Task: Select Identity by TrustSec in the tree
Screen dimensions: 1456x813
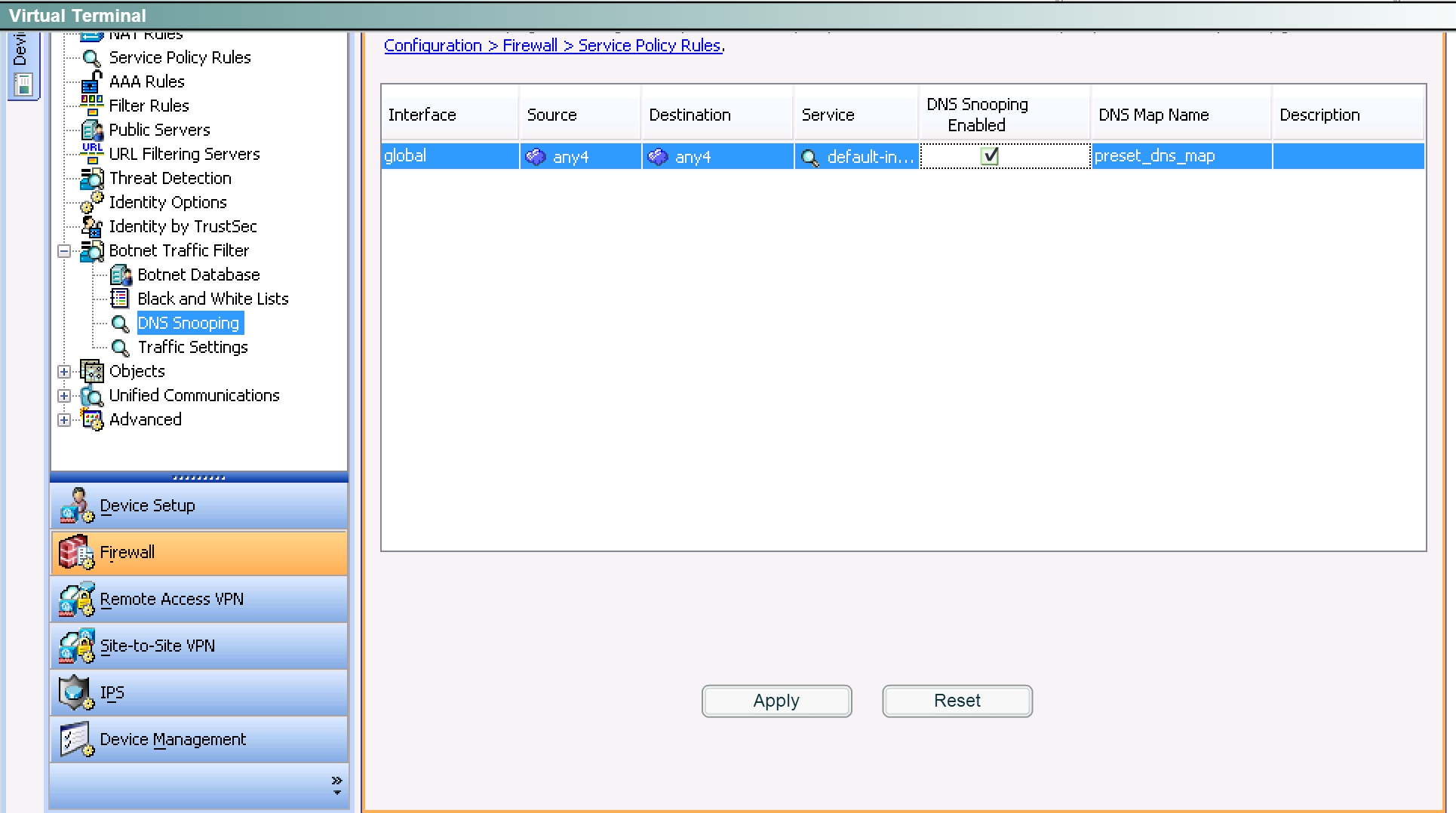Action: click(x=183, y=226)
